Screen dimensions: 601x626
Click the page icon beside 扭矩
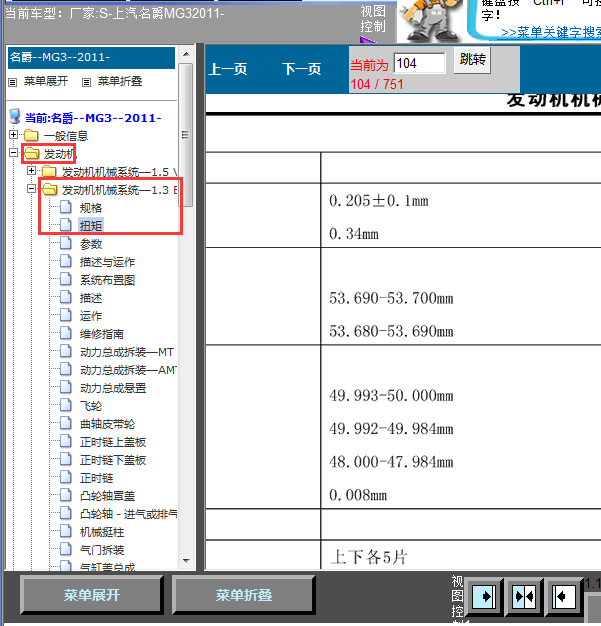pyautogui.click(x=66, y=225)
